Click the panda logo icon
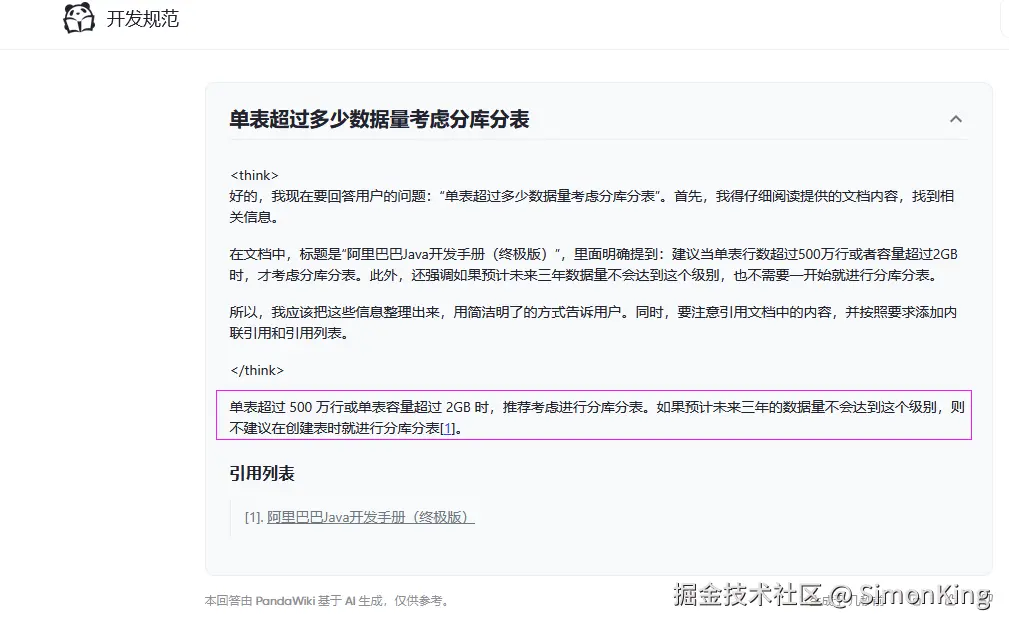 pyautogui.click(x=79, y=17)
